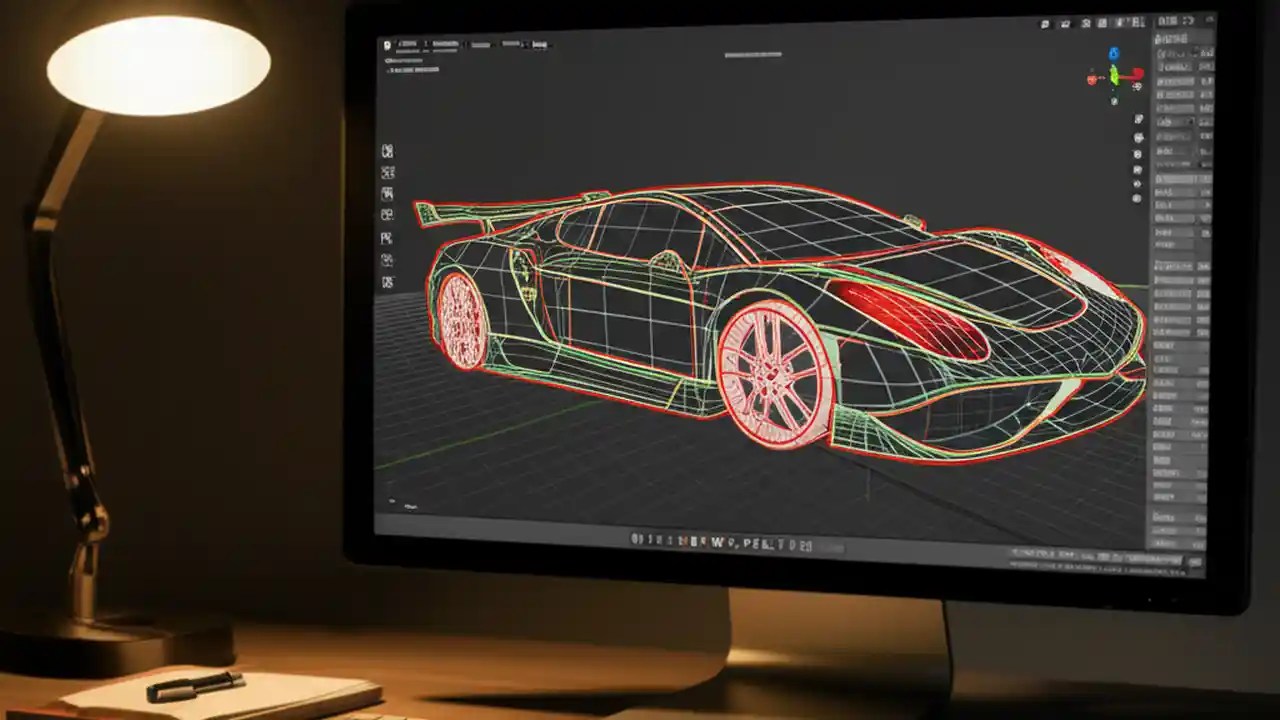Click the application logo icon at top left
This screenshot has width=1280, height=720.
(386, 45)
